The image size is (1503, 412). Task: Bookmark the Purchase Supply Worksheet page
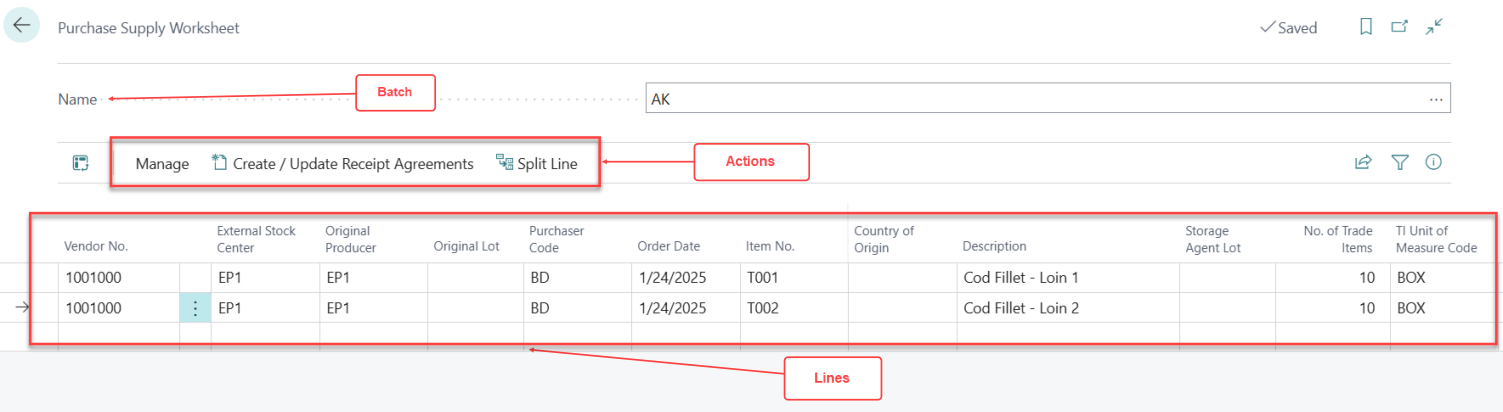coord(1365,28)
